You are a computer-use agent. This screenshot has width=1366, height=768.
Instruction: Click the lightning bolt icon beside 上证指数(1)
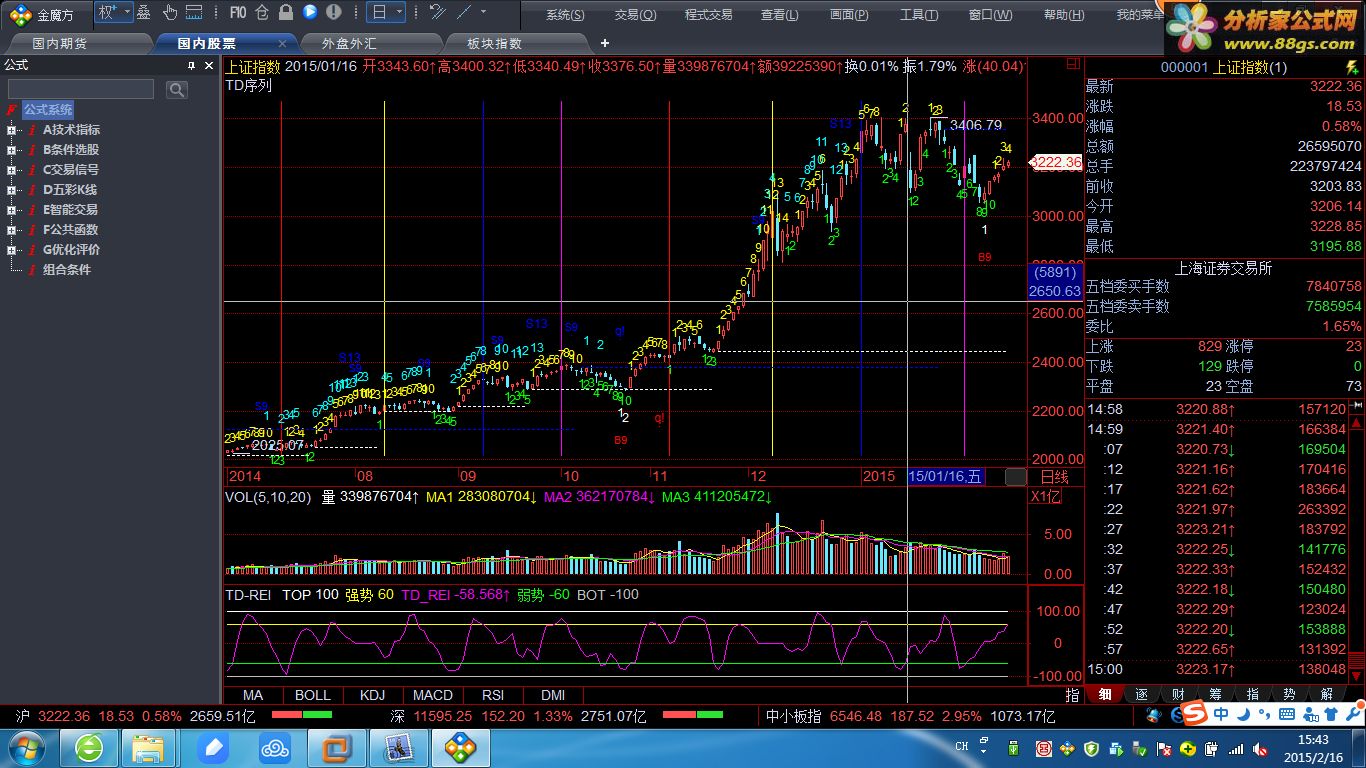pos(1352,66)
